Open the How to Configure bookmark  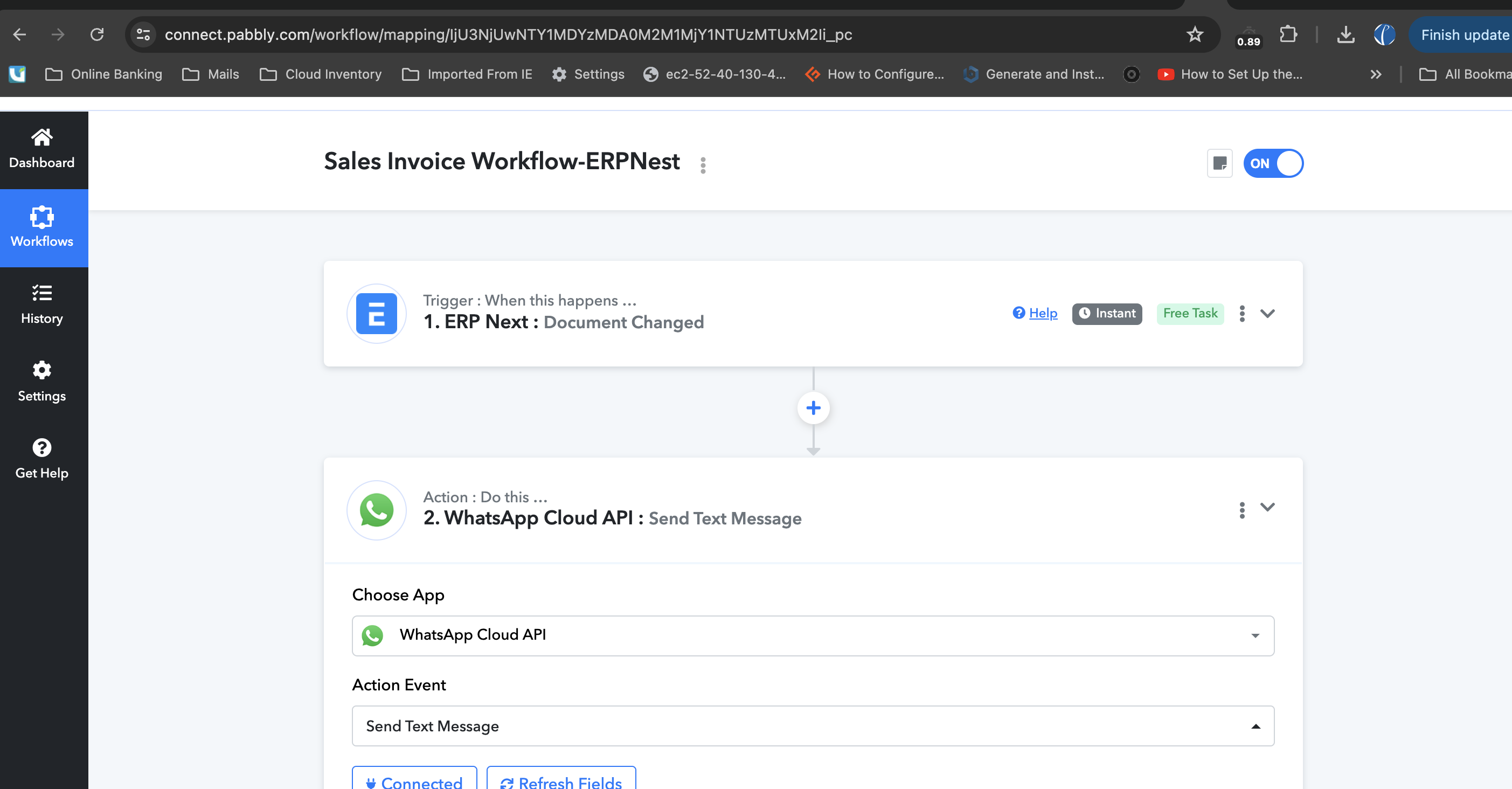coord(875,74)
